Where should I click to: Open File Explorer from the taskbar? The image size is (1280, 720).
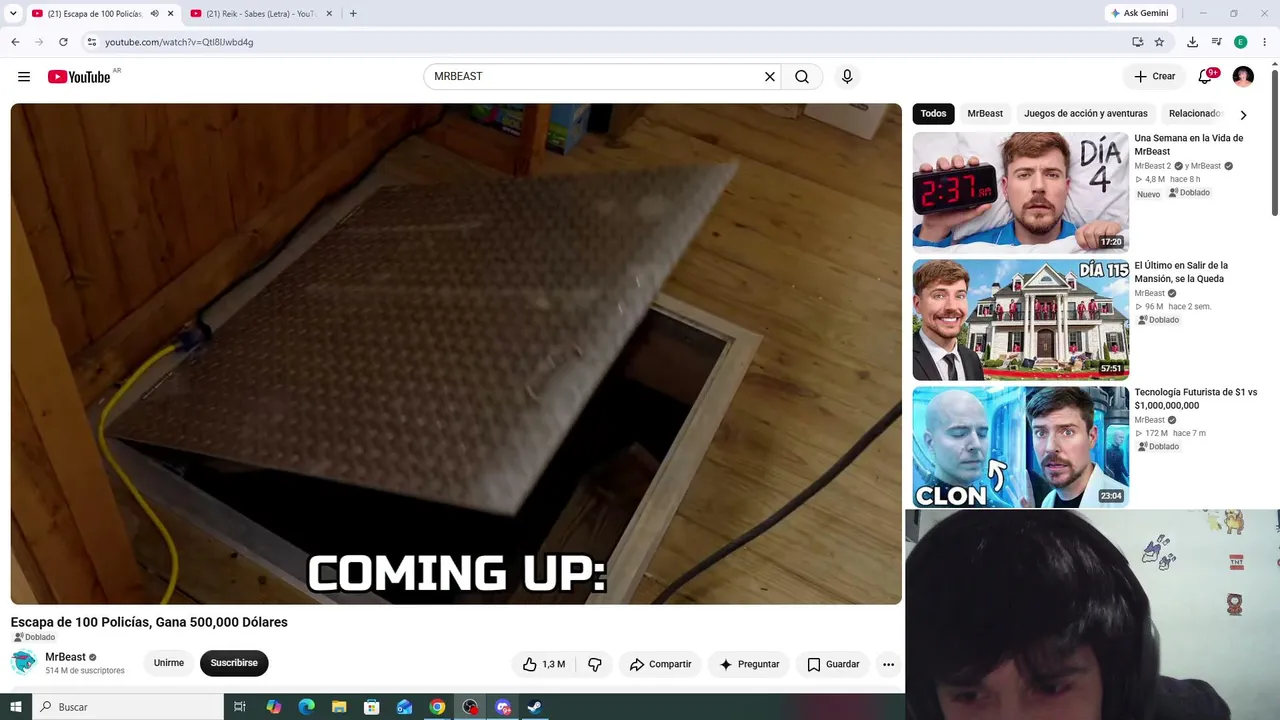click(339, 707)
